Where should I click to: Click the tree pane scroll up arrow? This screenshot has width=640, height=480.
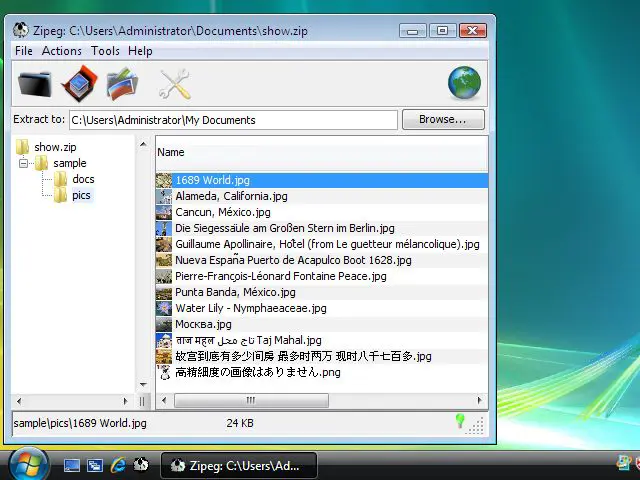tap(143, 144)
